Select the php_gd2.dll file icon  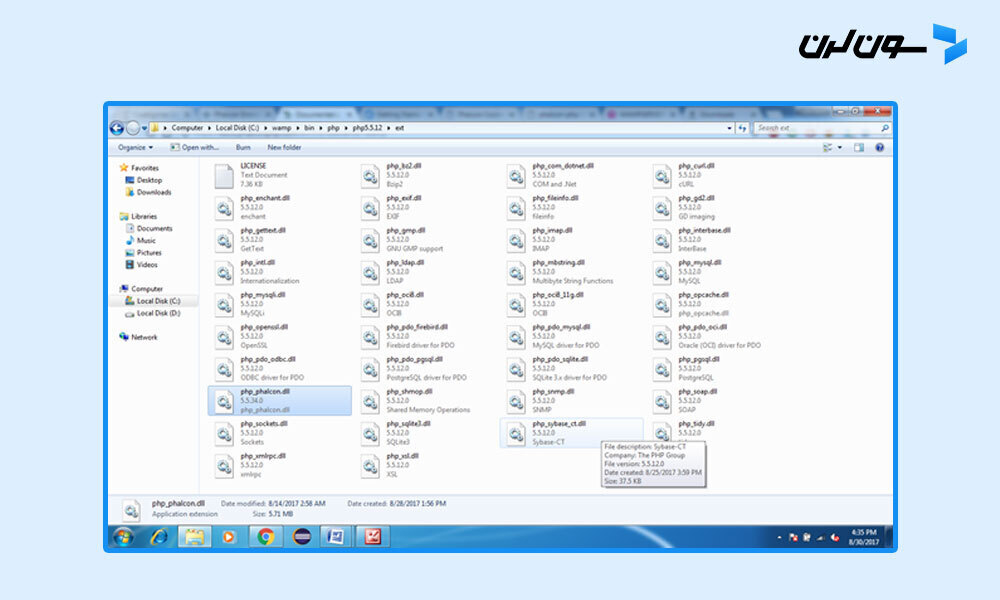pyautogui.click(x=662, y=208)
